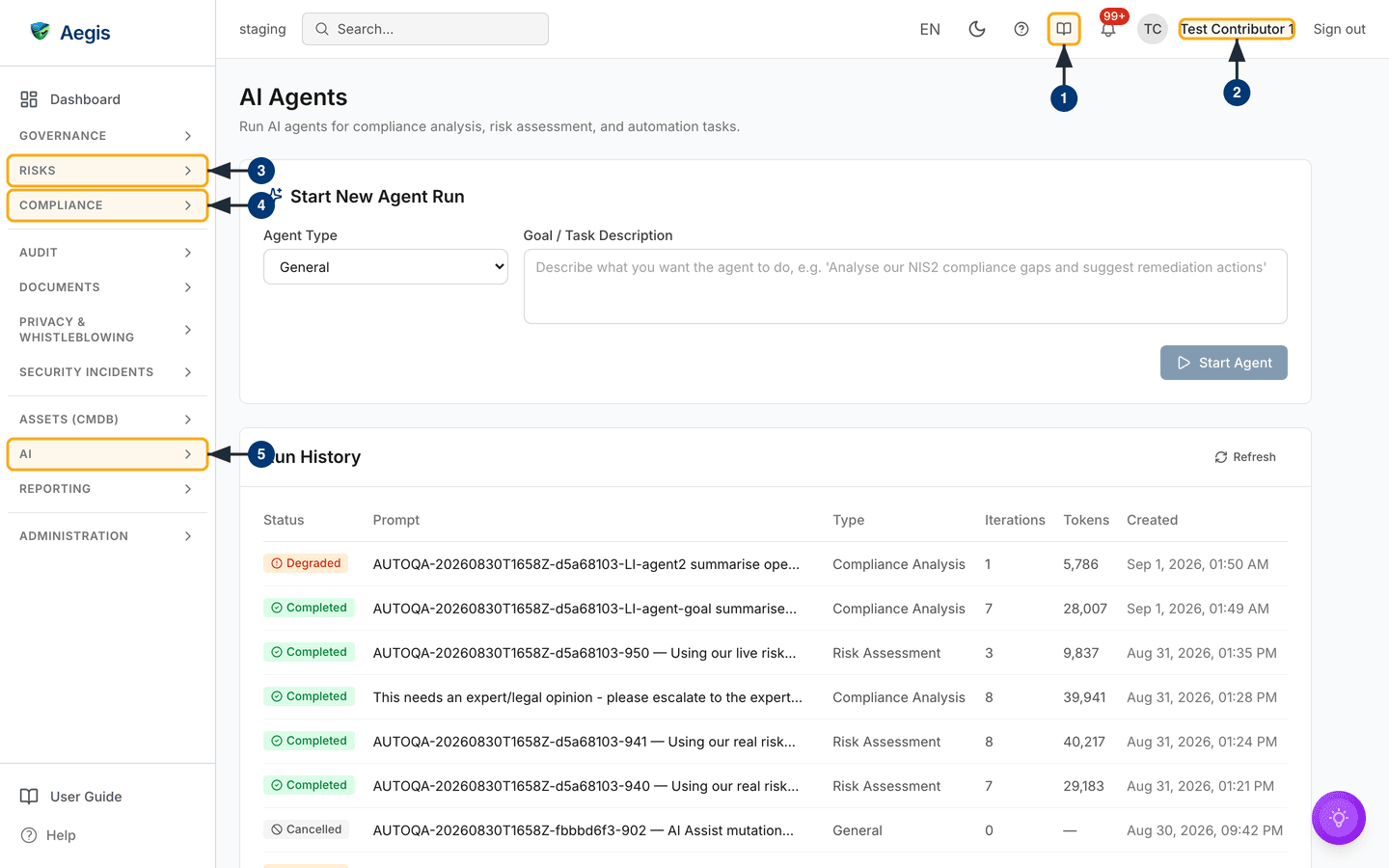The width and height of the screenshot is (1389, 868).
Task: Open the expert/legal opinion run prompt
Action: click(587, 697)
